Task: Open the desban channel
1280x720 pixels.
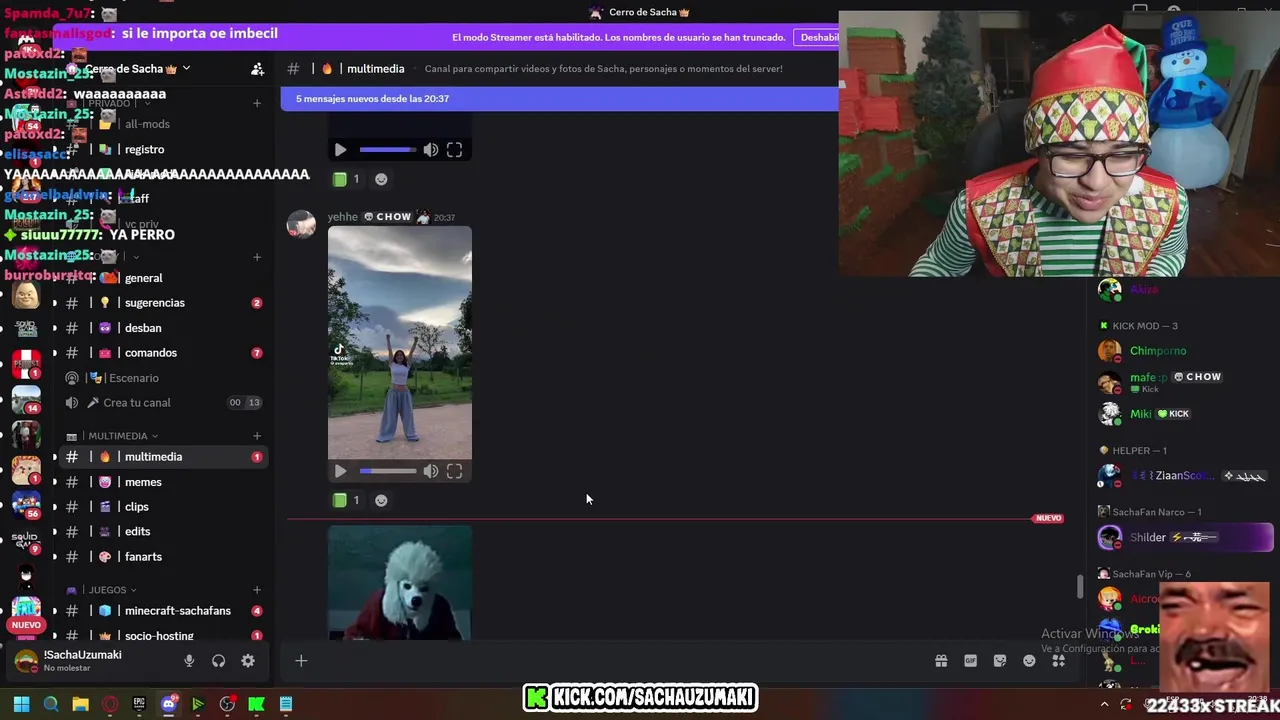Action: [163, 328]
